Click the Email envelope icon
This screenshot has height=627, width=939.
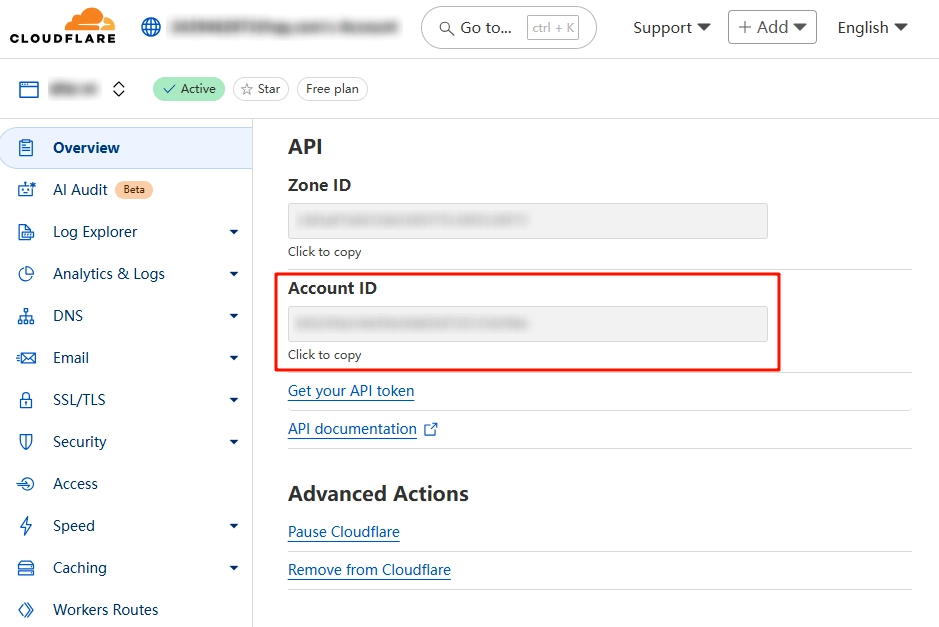pyautogui.click(x=27, y=358)
